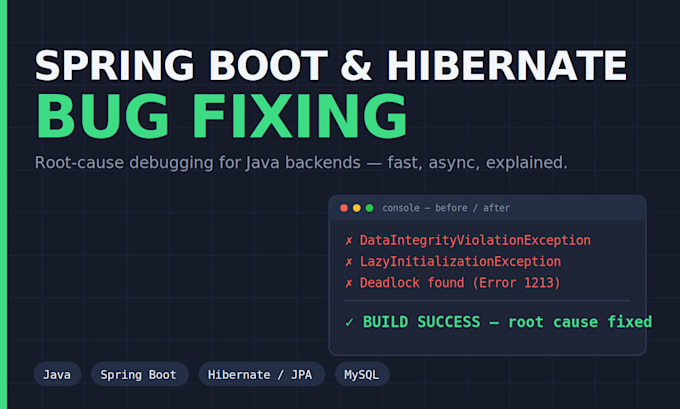This screenshot has width=680, height=409.
Task: Click the LazyInitializationException error line
Action: coord(453,262)
